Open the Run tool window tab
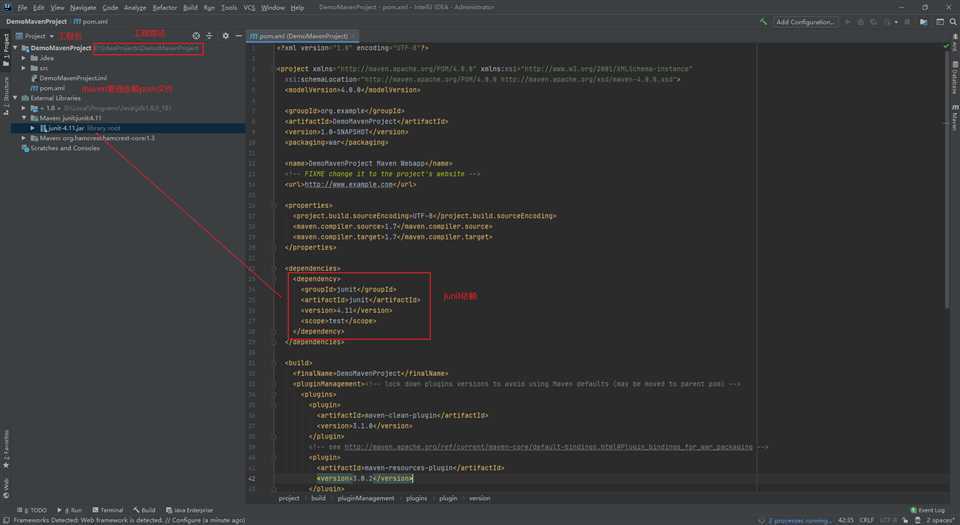960x525 pixels. (70, 510)
